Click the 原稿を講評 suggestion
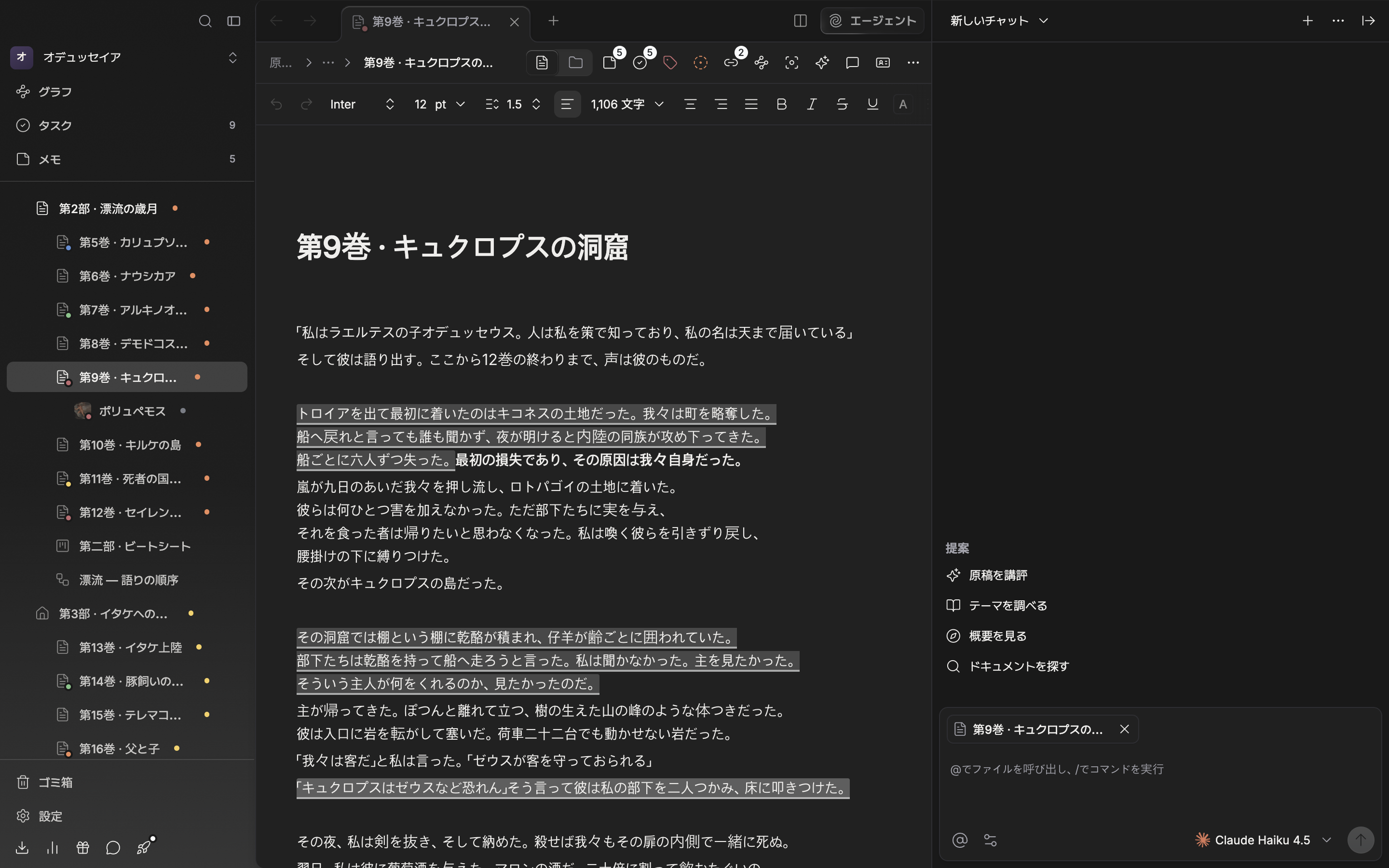 point(987,575)
